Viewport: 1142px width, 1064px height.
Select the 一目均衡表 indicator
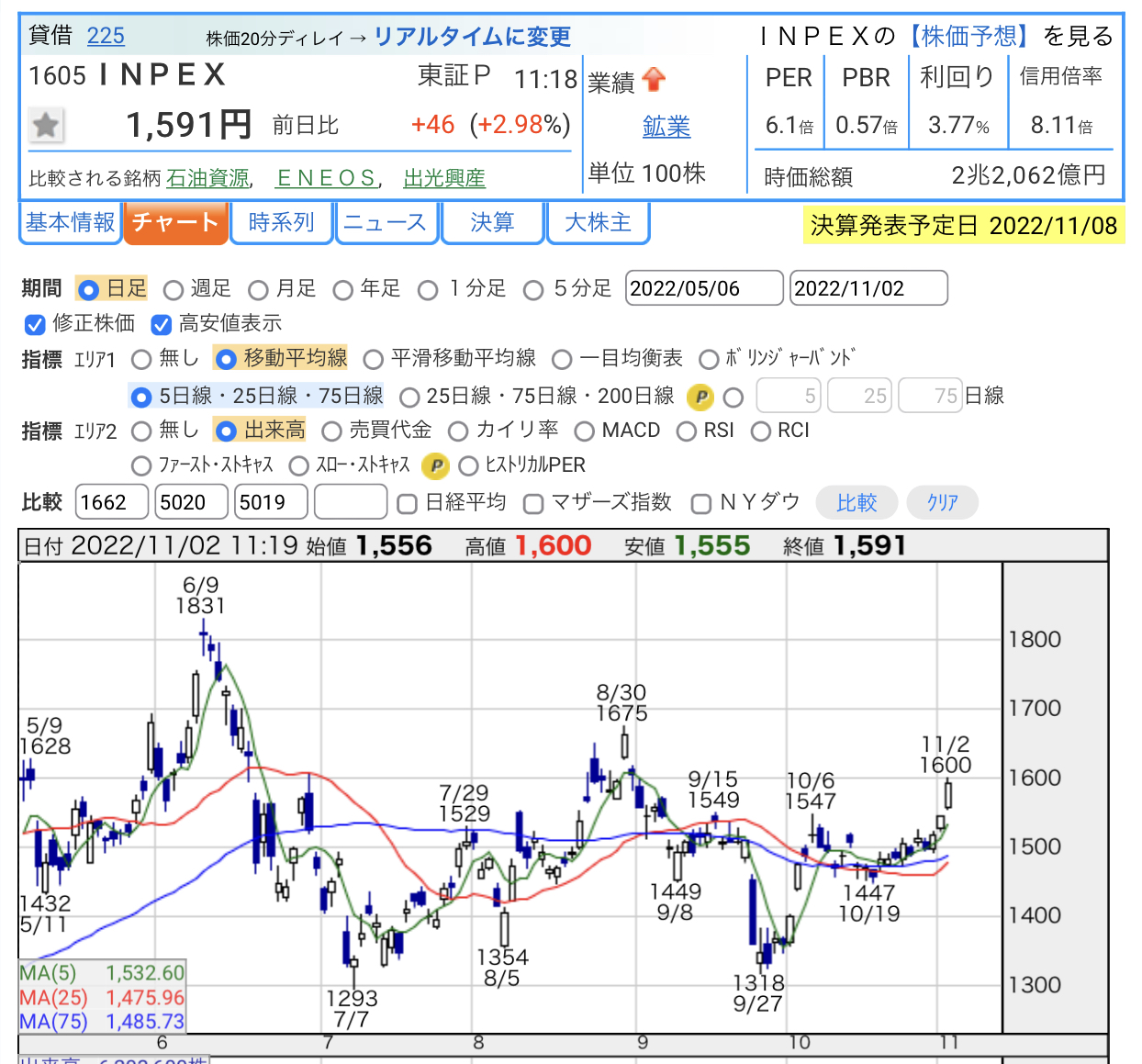tap(563, 359)
